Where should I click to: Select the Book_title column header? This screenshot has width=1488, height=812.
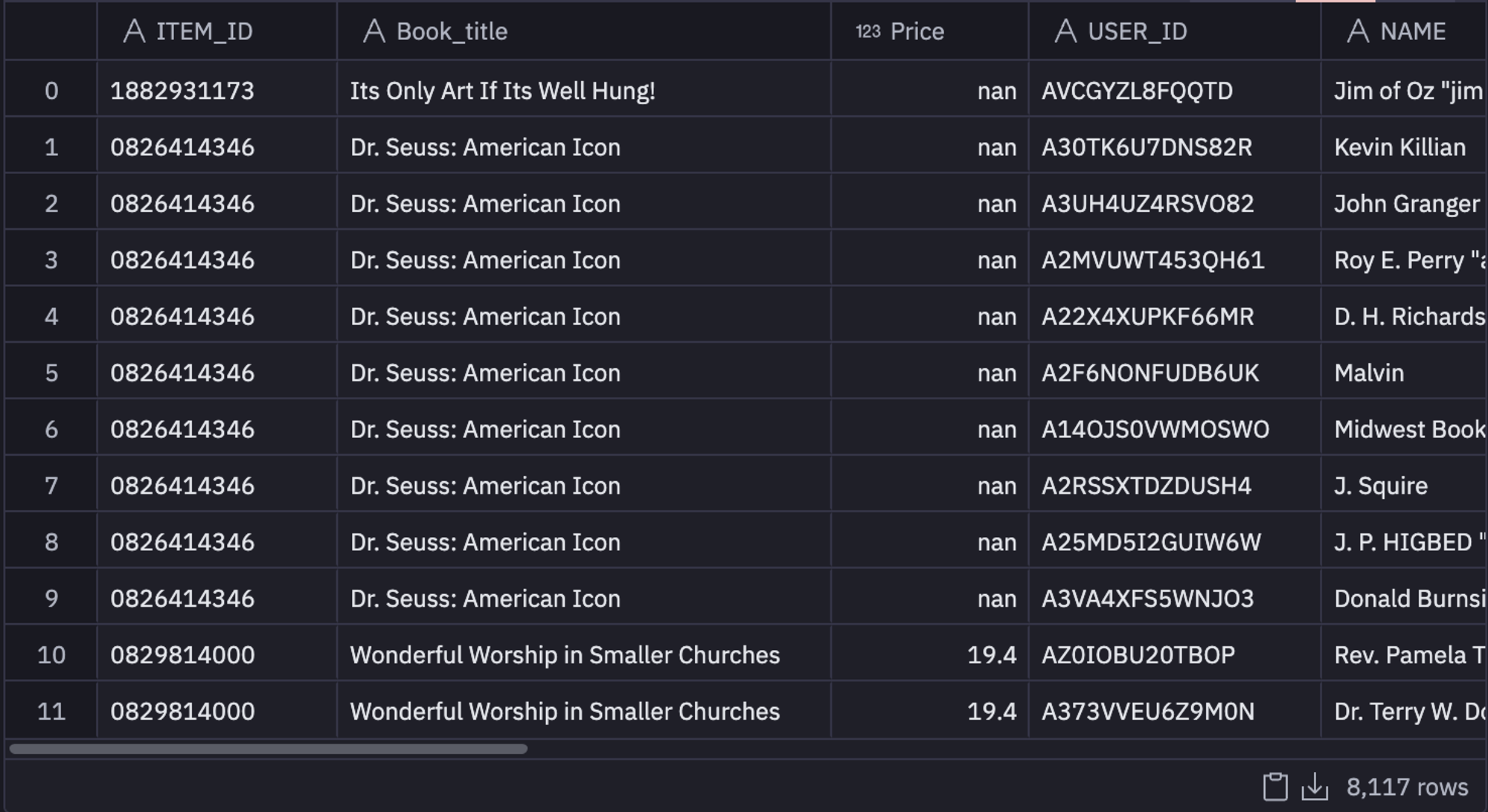coord(452,31)
